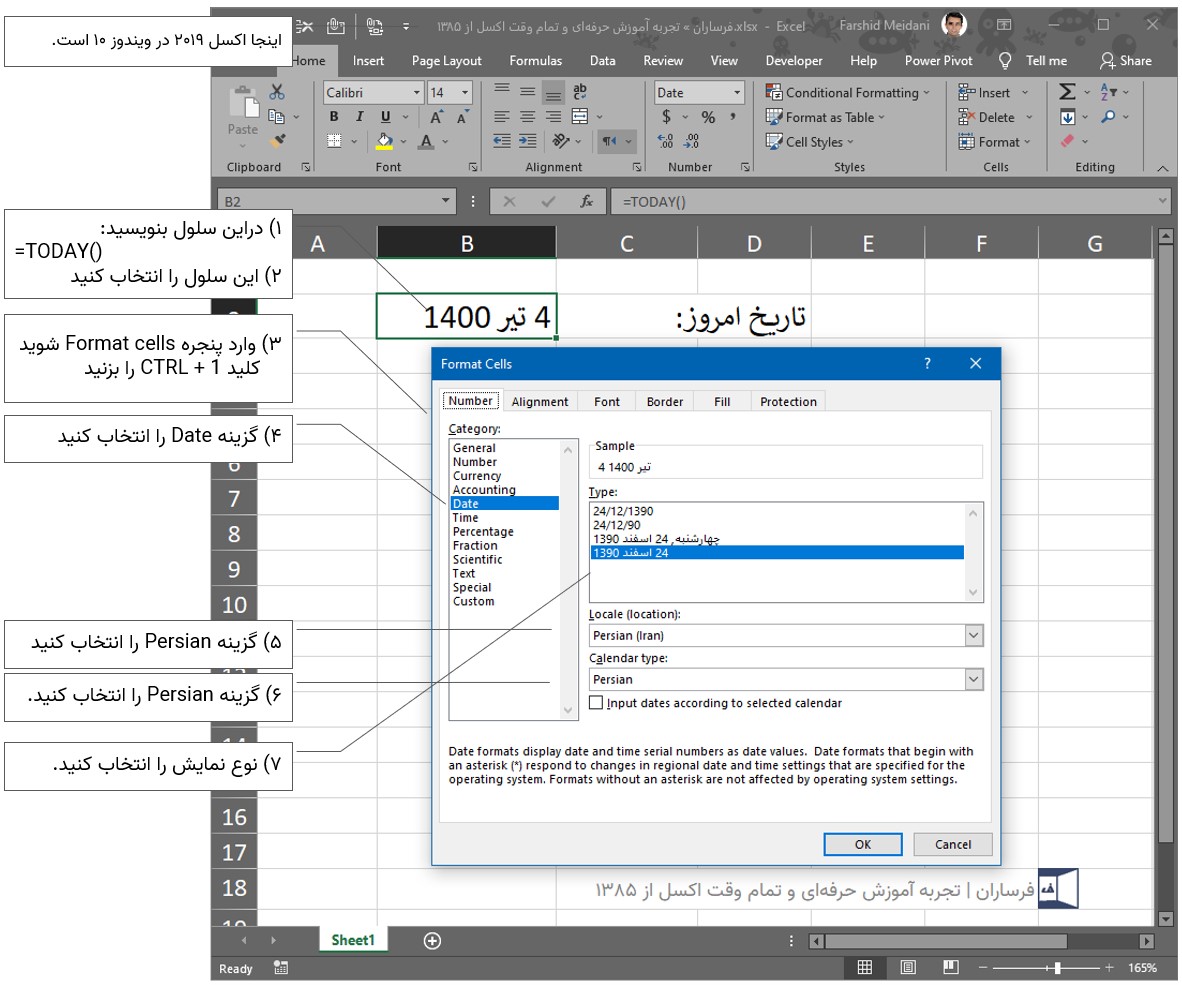Apply the Percent Style format
The width and height of the screenshot is (1182, 985).
[708, 117]
